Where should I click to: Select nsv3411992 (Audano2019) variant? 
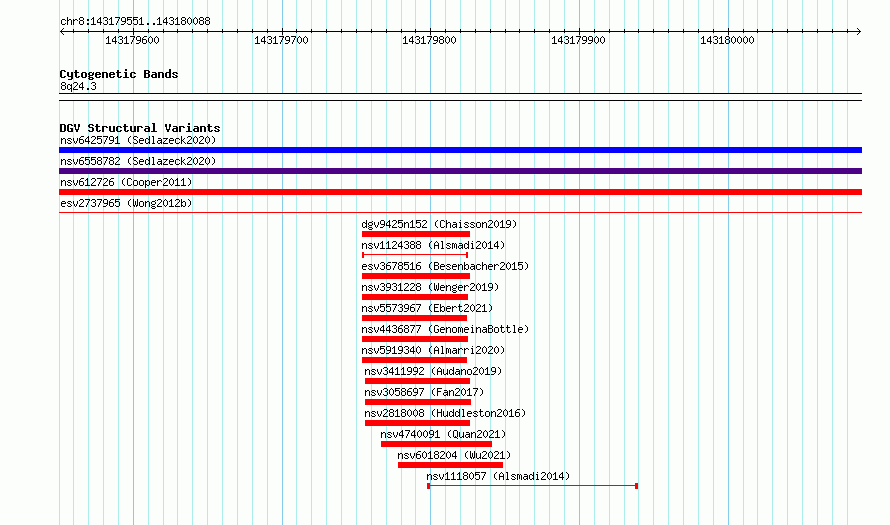(x=433, y=371)
